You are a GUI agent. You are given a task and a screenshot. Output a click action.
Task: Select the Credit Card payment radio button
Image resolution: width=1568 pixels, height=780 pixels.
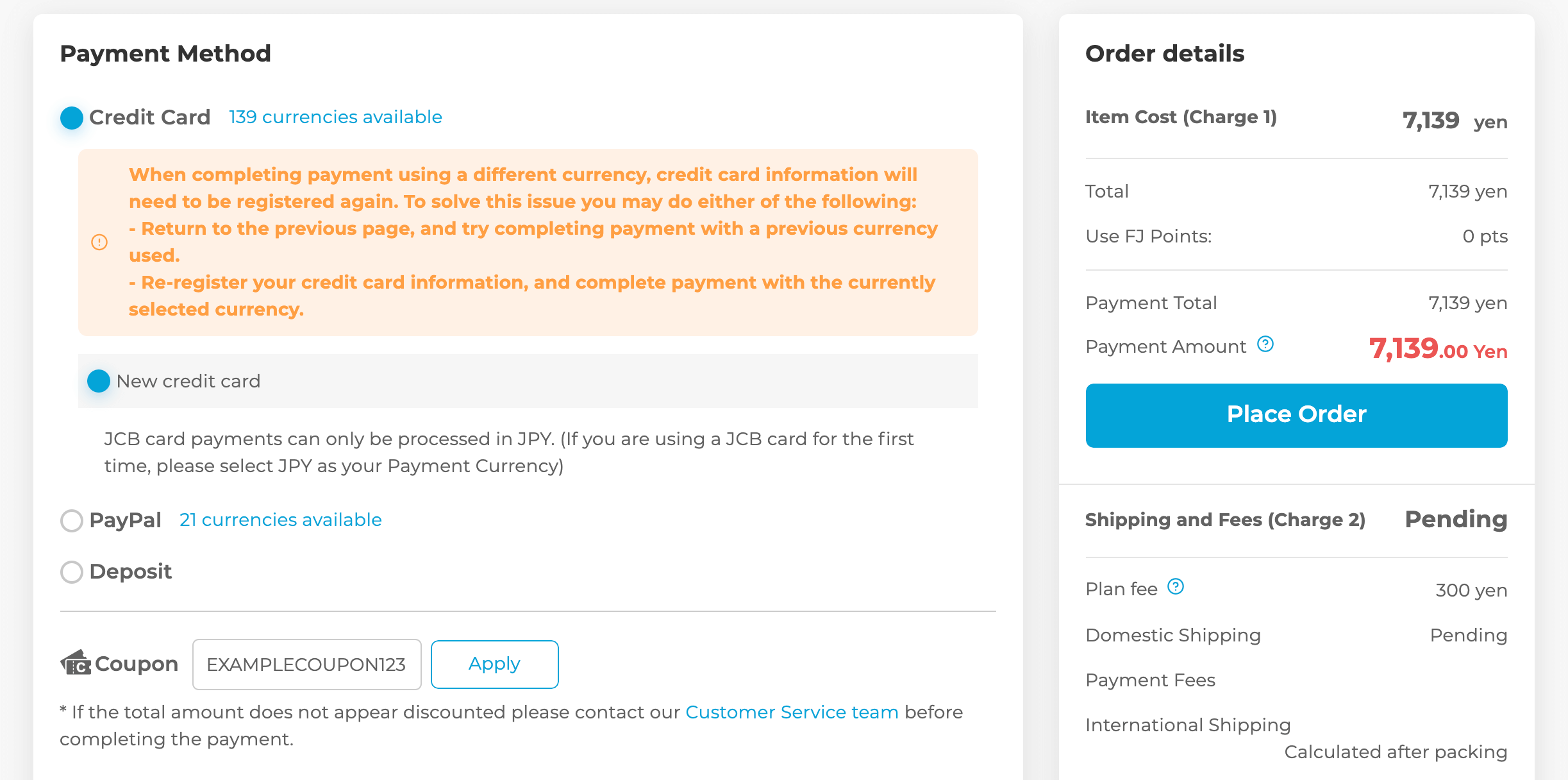coord(72,118)
